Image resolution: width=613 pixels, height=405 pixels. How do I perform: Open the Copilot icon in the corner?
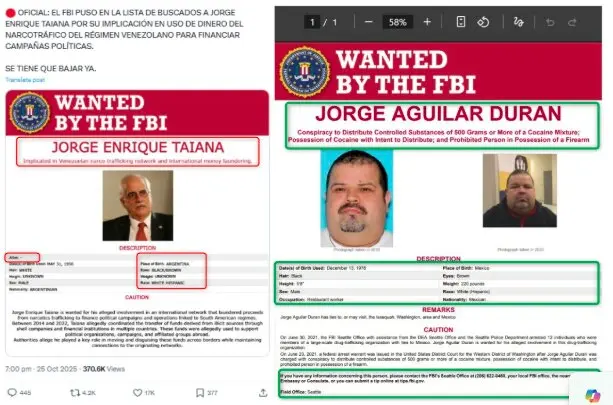[593, 396]
